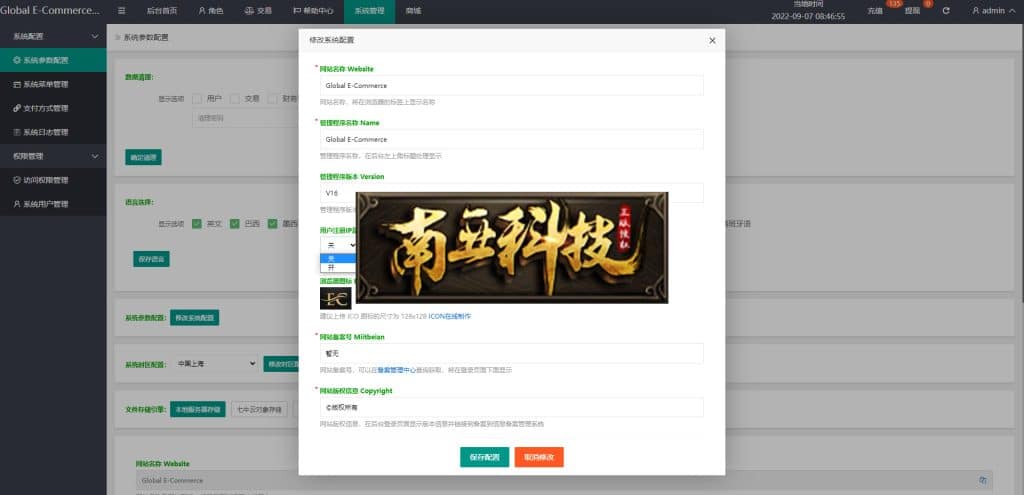Click the copy icon beside Global E-Commerce field
Screen dimensions: 1024x495
(x=982, y=480)
